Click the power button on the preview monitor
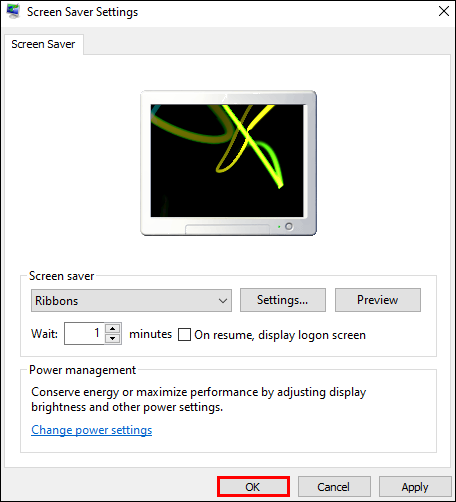Image resolution: width=456 pixels, height=502 pixels. coord(289,227)
